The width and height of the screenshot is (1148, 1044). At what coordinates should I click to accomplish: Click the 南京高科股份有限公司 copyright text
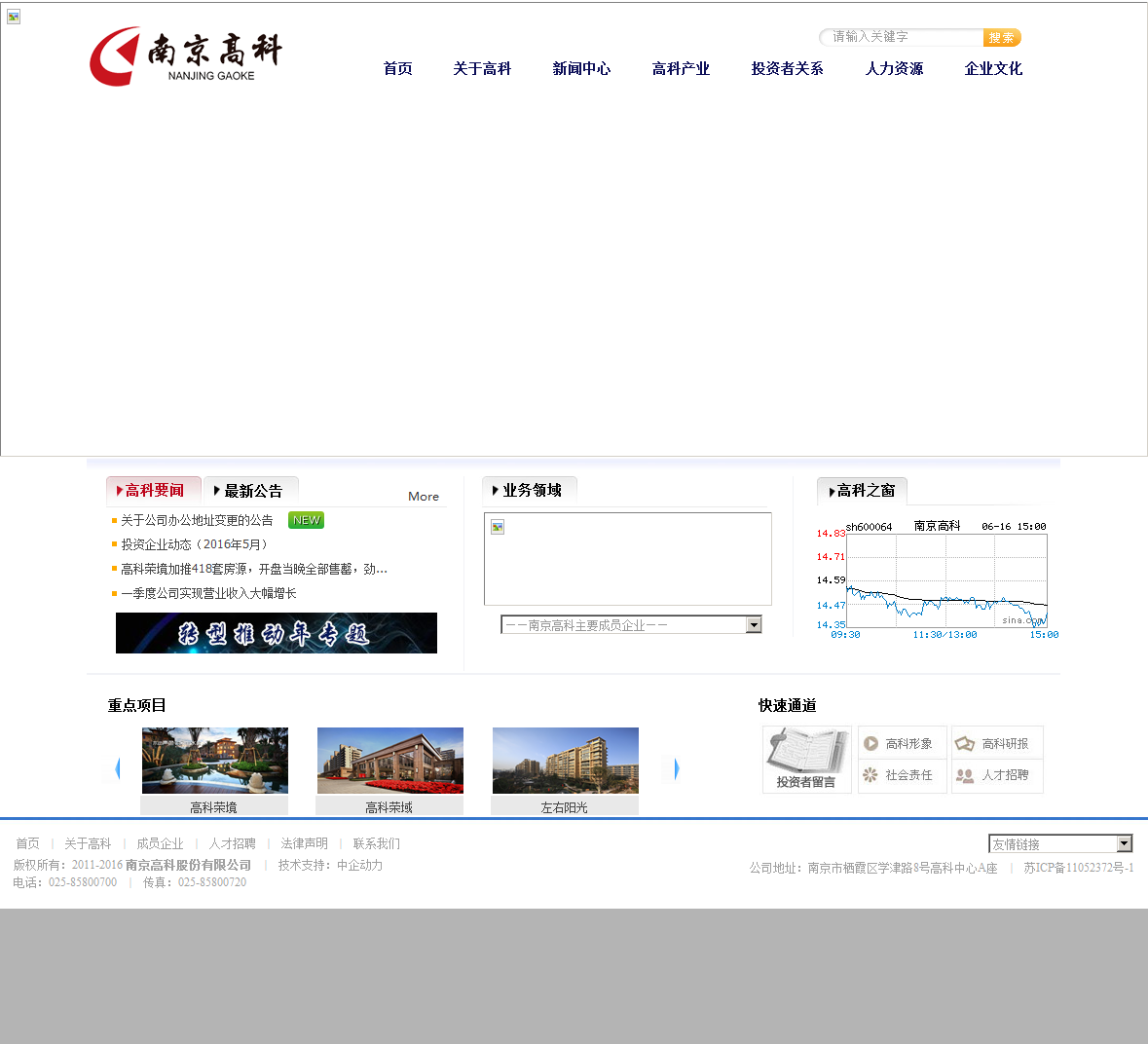pyautogui.click(x=188, y=865)
